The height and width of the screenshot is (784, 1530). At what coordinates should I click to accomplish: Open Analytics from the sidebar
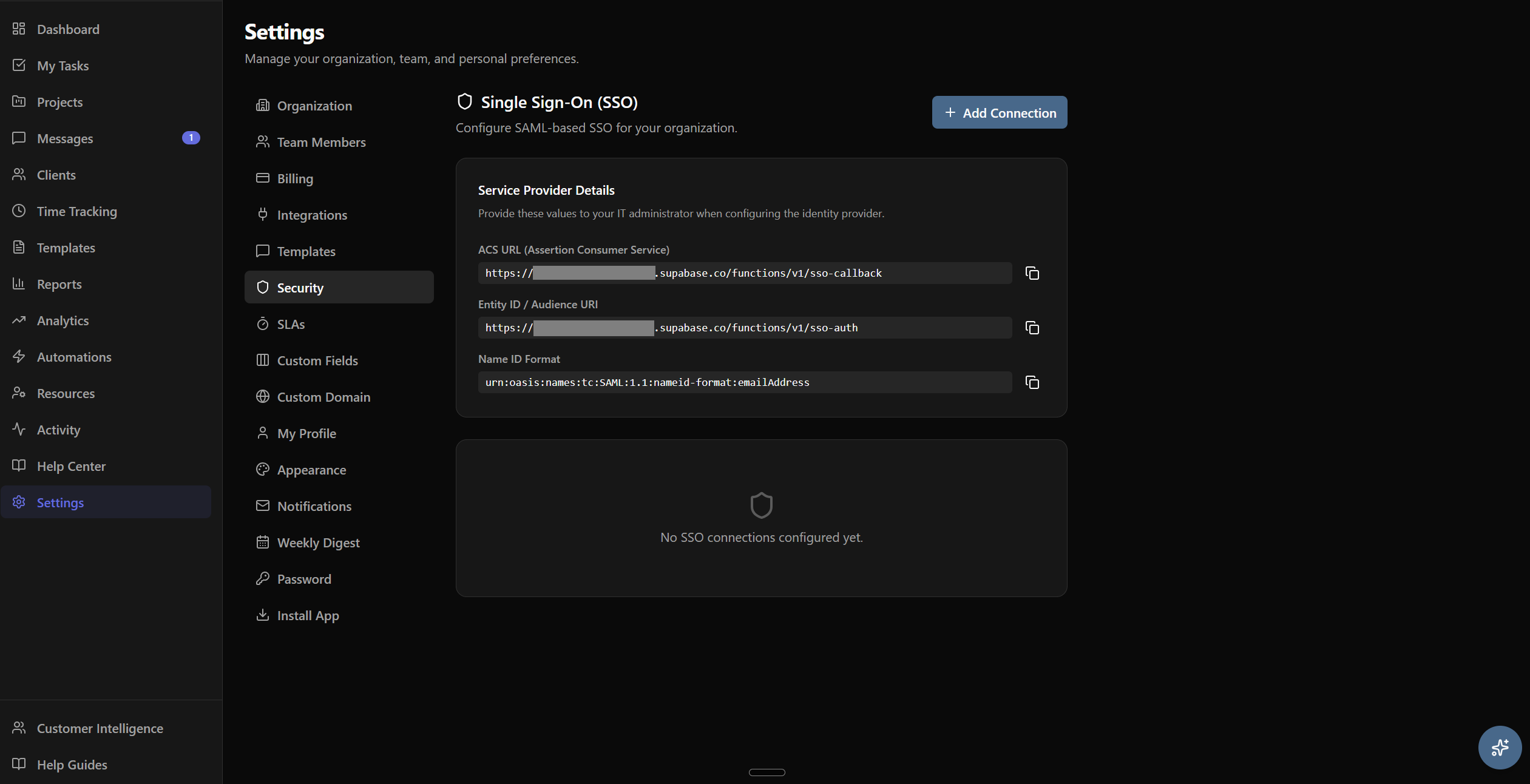tap(63, 320)
